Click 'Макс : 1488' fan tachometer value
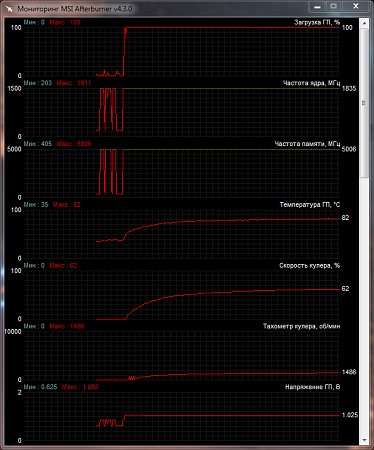The height and width of the screenshot is (450, 374). (x=67, y=326)
